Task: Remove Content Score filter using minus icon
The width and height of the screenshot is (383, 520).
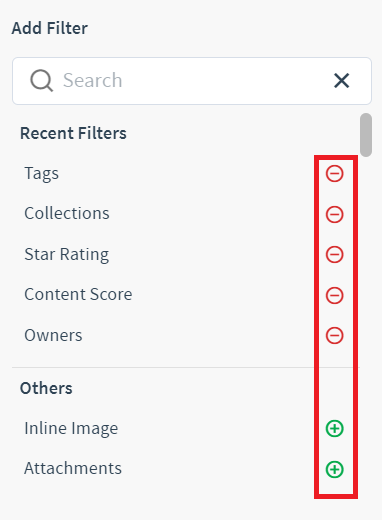Action: pyautogui.click(x=334, y=295)
